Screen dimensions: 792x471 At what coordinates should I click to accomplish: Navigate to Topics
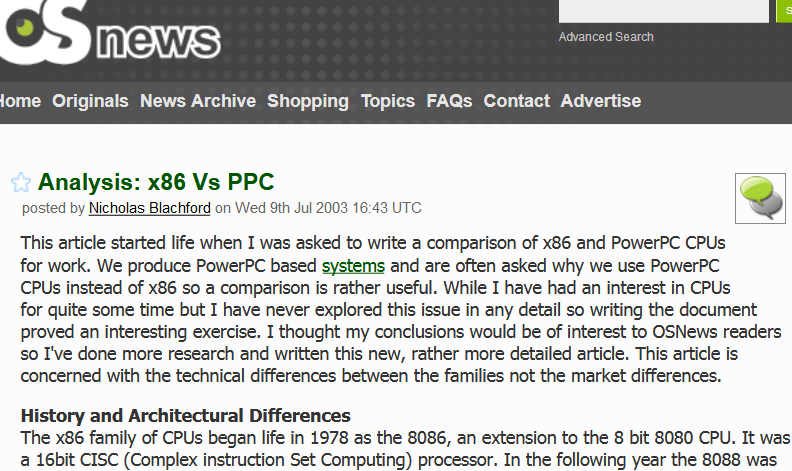[x=388, y=101]
